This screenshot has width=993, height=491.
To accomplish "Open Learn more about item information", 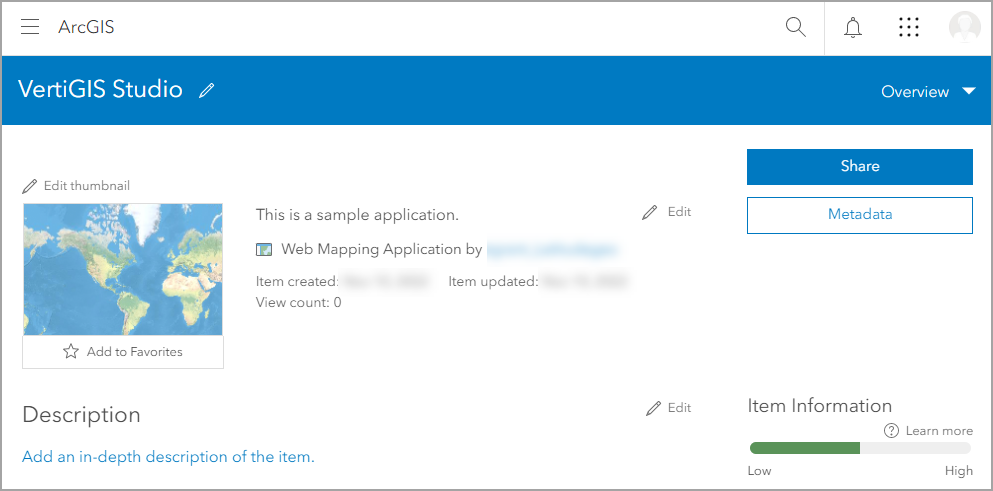I will click(x=928, y=431).
